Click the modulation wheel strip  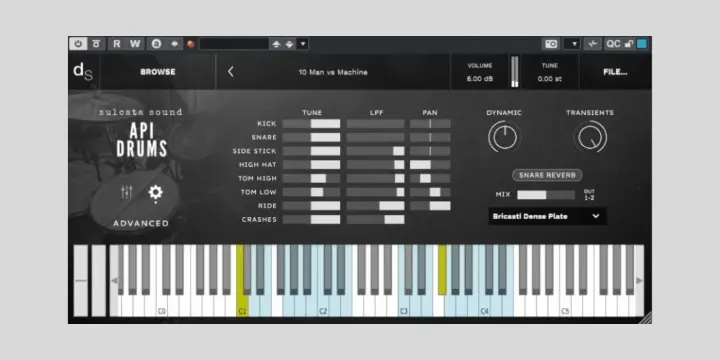(x=98, y=281)
